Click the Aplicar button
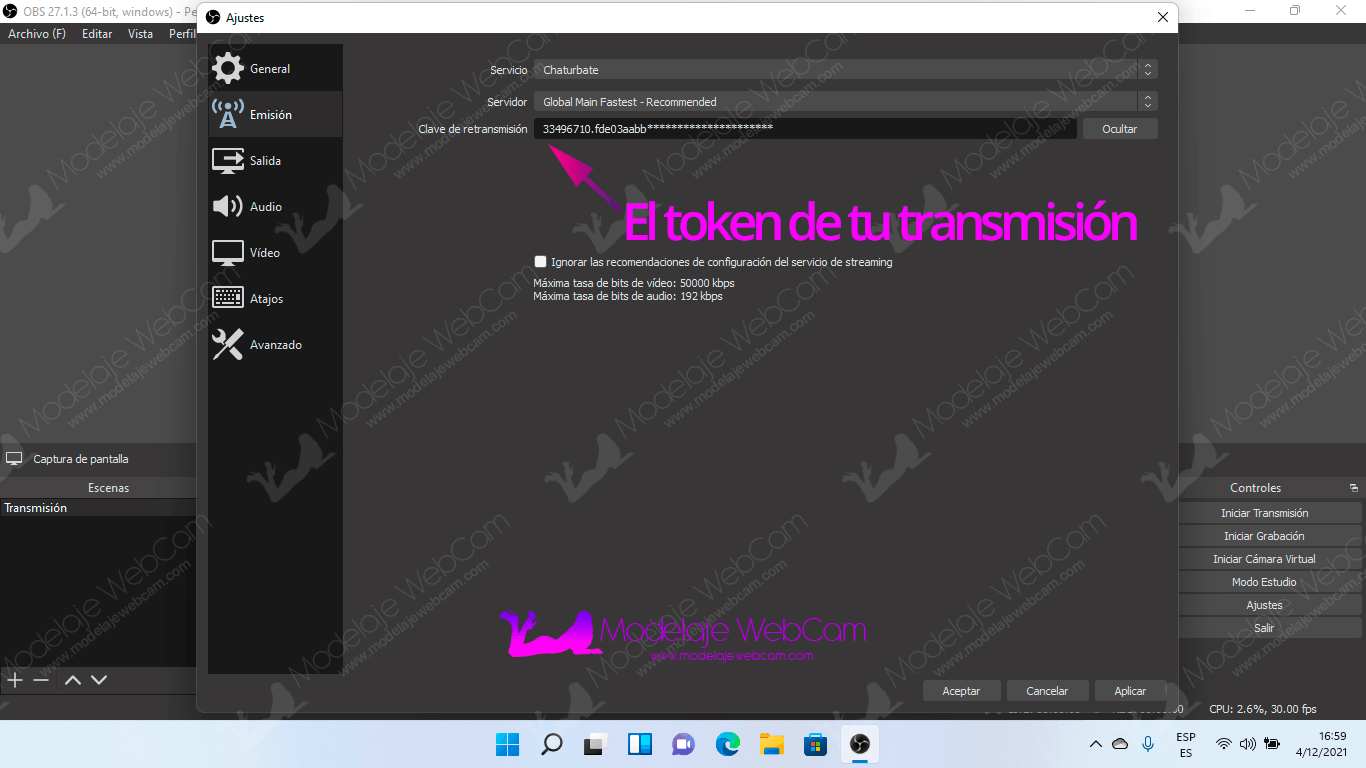The image size is (1366, 768). (1130, 691)
